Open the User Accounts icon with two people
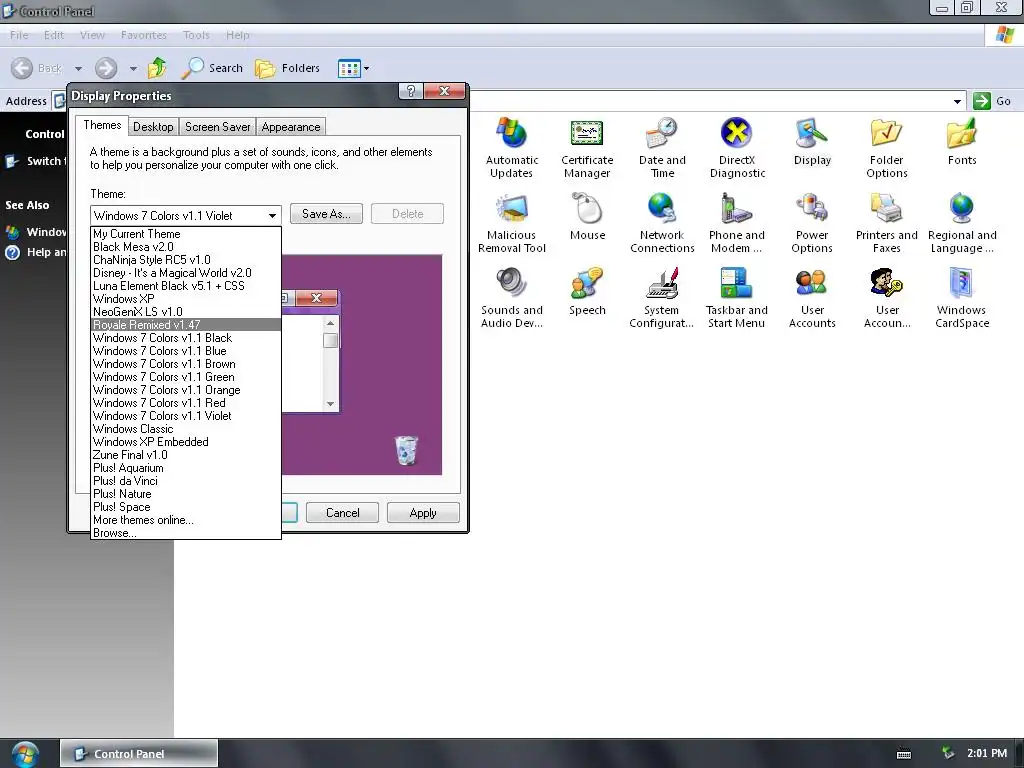Viewport: 1024px width, 768px height. (812, 298)
